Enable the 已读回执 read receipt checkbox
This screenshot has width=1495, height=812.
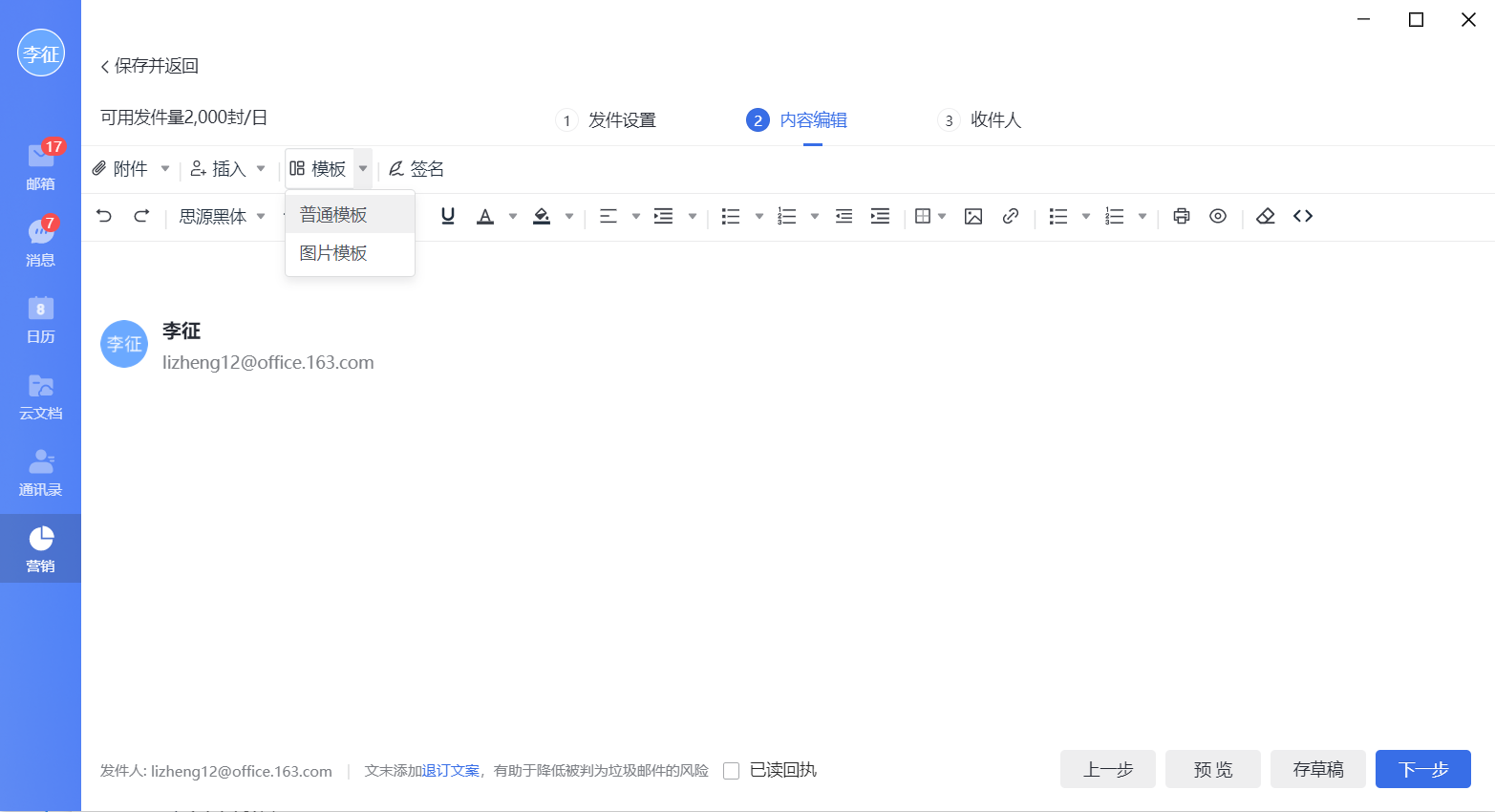[x=731, y=770]
